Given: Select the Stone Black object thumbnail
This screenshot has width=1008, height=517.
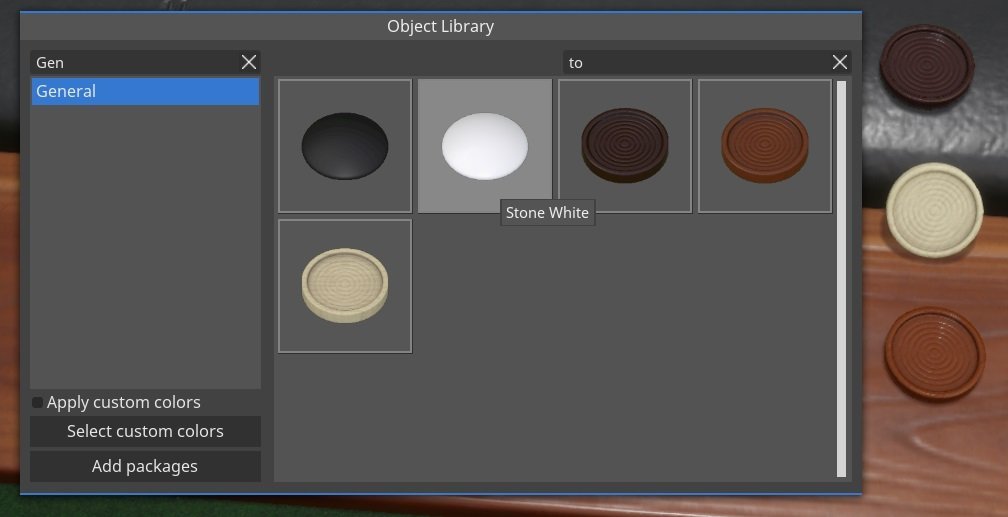Looking at the screenshot, I should (x=345, y=146).
